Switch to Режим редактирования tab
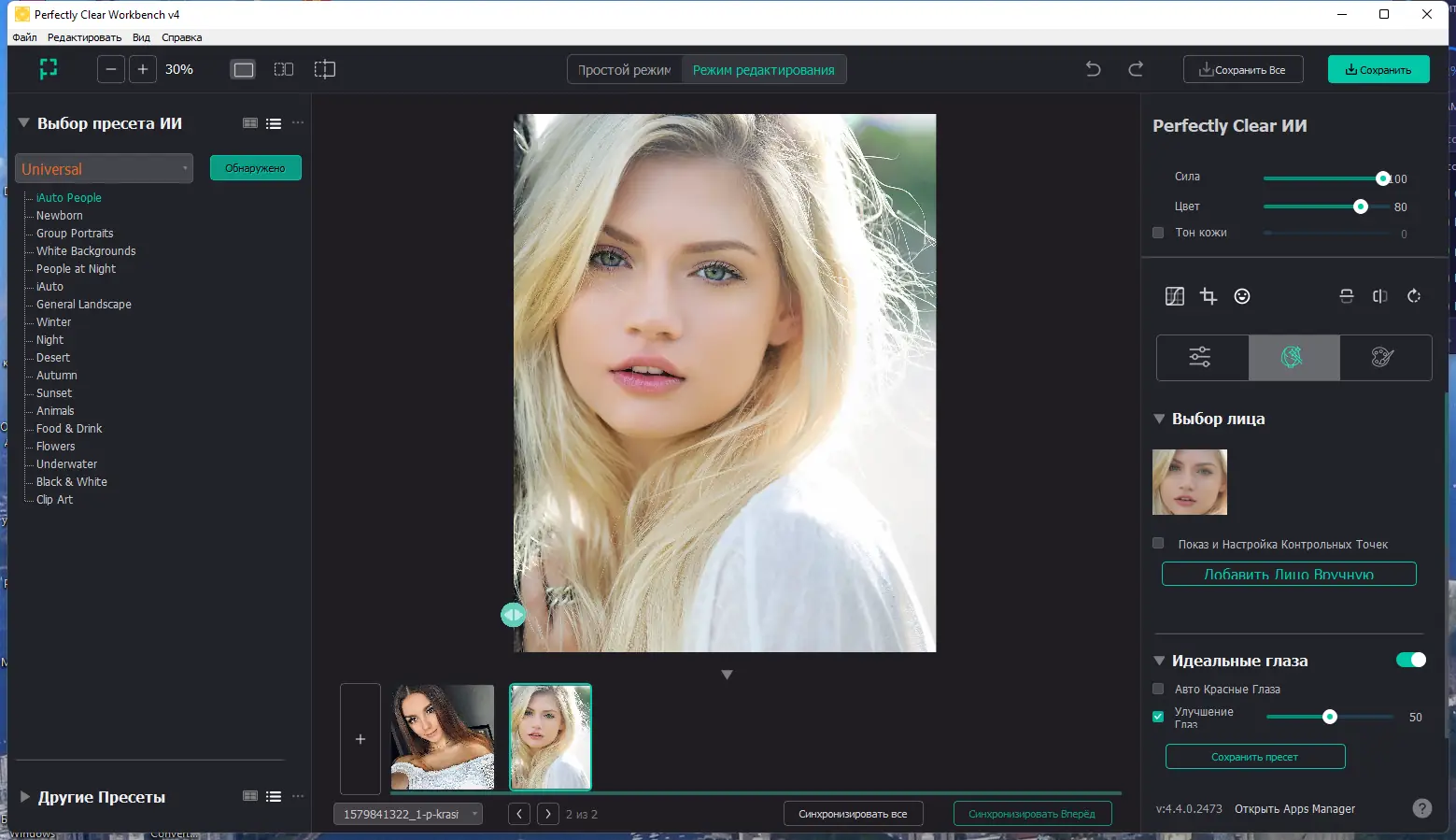1456x840 pixels. pos(764,70)
